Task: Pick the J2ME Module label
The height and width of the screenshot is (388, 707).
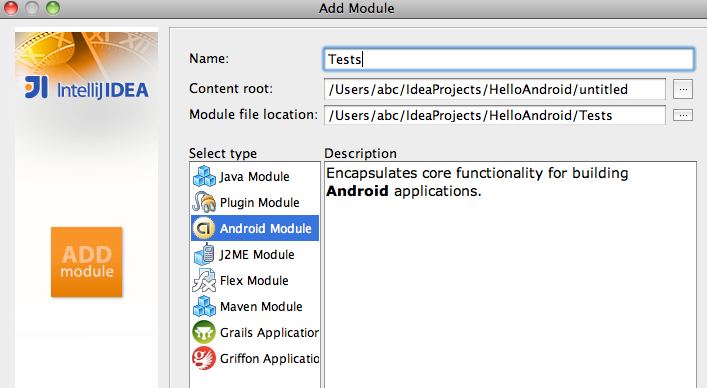Action: (257, 255)
